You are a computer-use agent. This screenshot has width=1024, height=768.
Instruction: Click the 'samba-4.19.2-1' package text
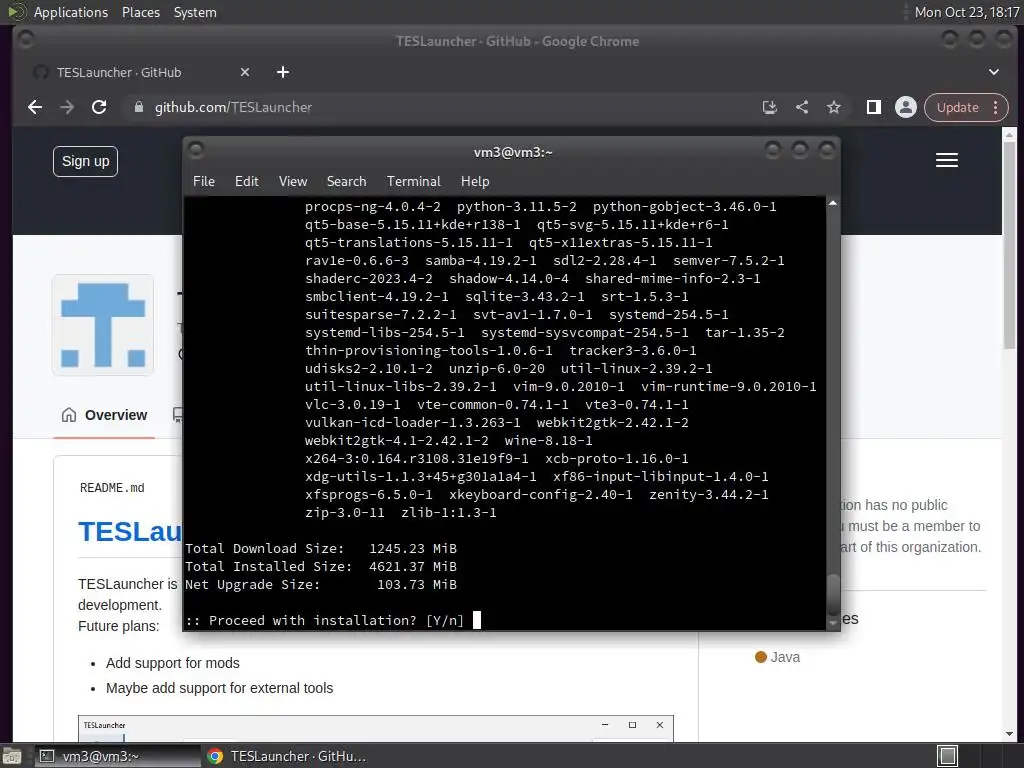481,261
